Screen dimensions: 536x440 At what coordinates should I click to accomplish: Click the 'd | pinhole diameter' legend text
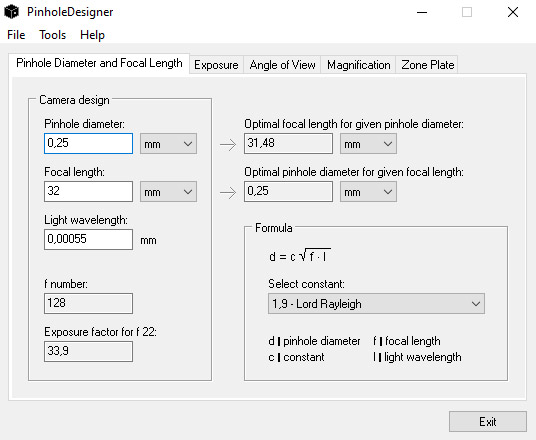tap(314, 341)
